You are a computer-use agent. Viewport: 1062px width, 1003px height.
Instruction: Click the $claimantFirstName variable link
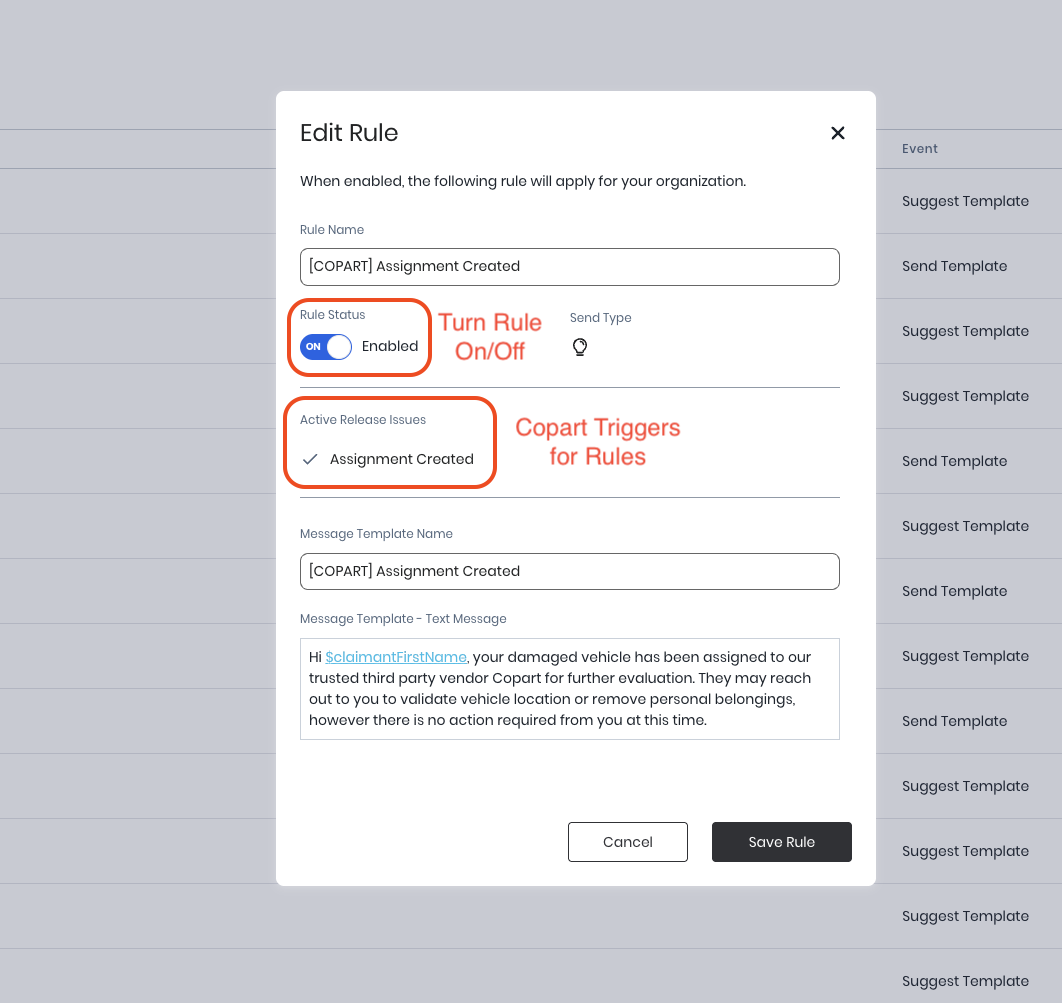396,657
